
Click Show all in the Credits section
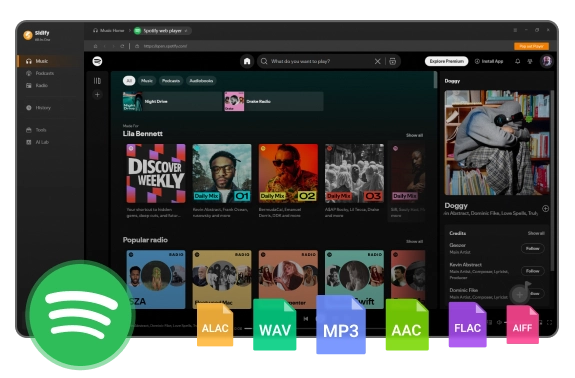pyautogui.click(x=536, y=233)
